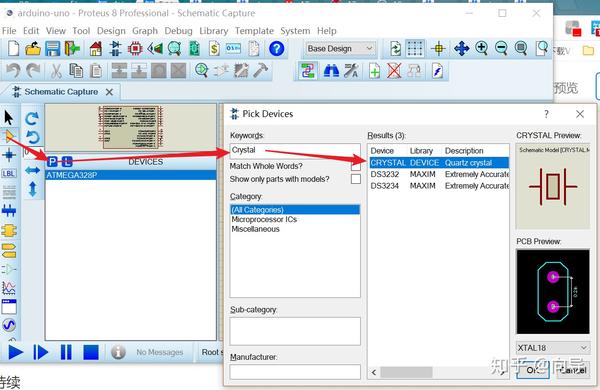This screenshot has height=390, width=600.
Task: Click the Copy to clipboard icon
Action: (x=76, y=71)
